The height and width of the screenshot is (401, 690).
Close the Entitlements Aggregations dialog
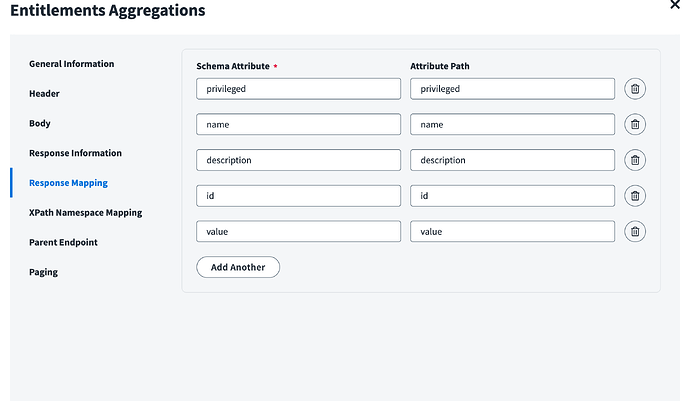click(x=674, y=5)
